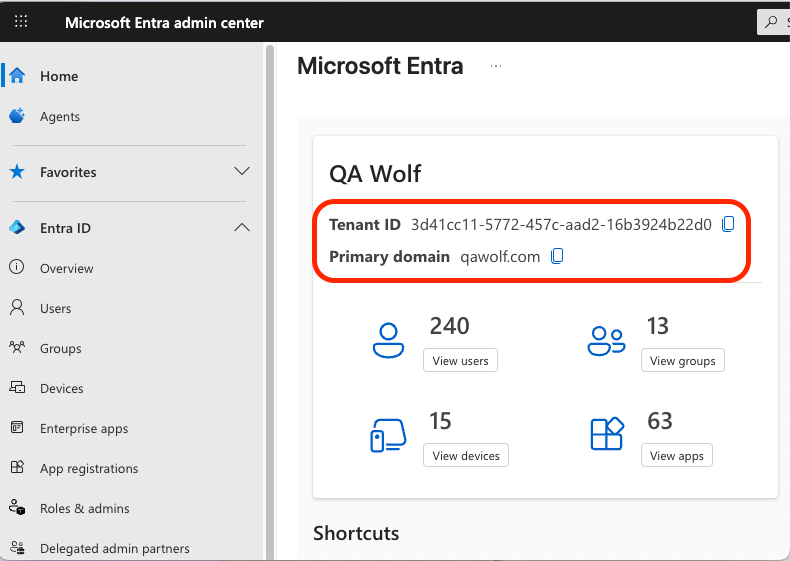Click the large user icon beside 240
Viewport: 790px width, 561px height.
tap(388, 341)
